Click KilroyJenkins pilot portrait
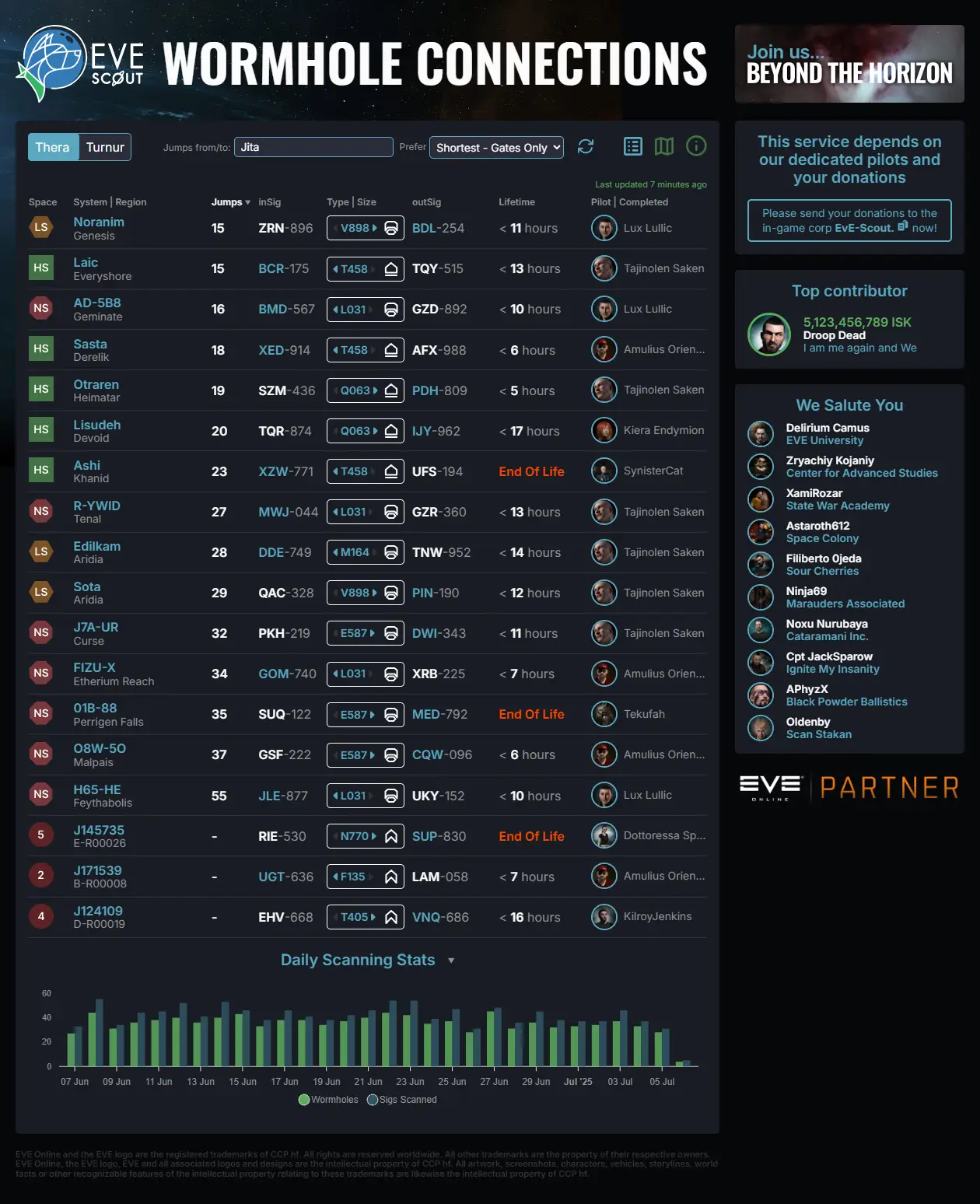The image size is (980, 1204). (604, 916)
